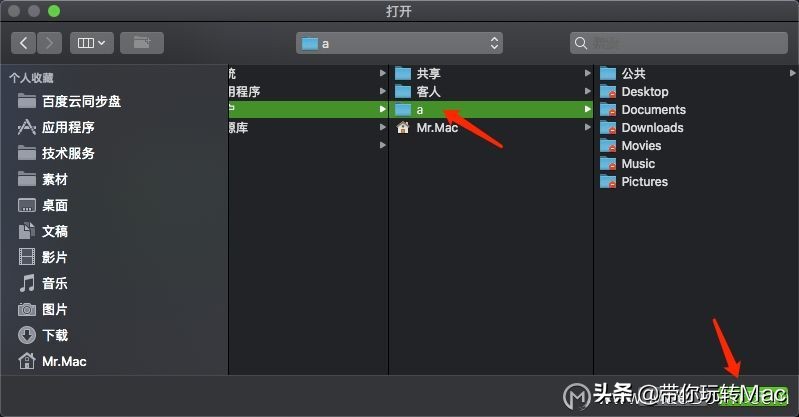
Task: Select 音乐 in the sidebar
Action: tap(55, 283)
